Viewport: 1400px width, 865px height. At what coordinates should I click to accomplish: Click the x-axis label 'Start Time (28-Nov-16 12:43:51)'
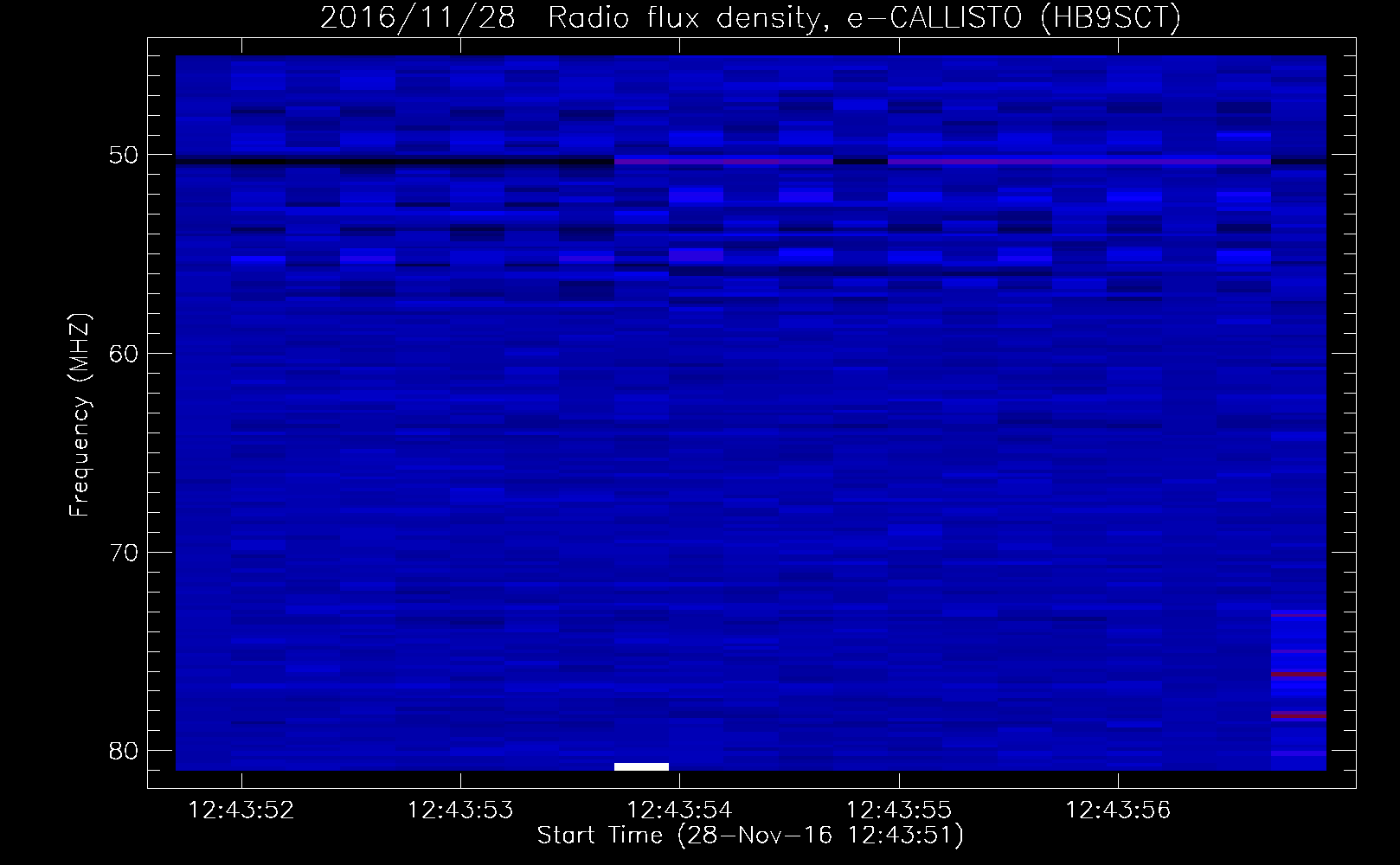coord(750,836)
